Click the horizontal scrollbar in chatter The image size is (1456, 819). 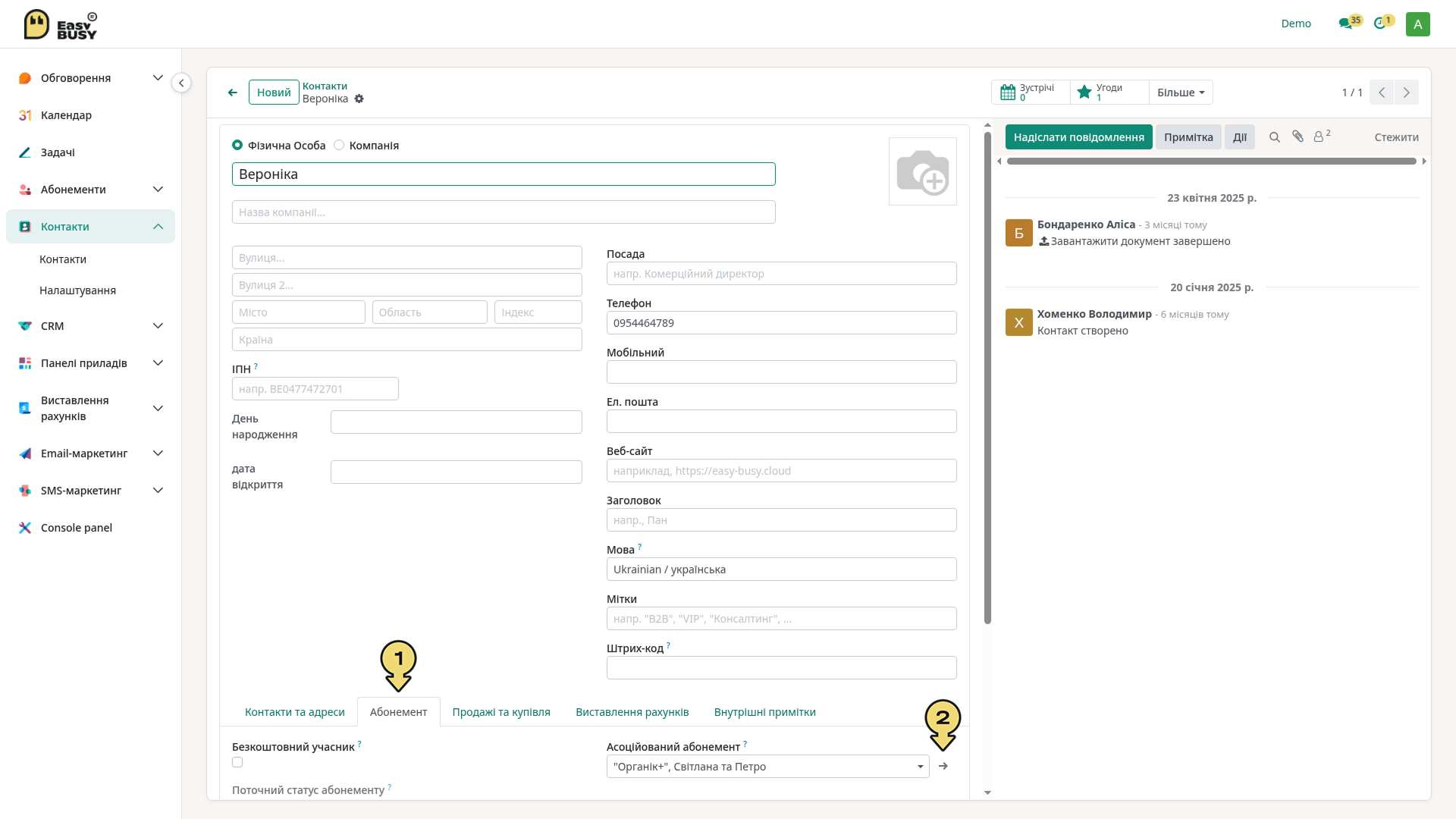[x=1211, y=162]
